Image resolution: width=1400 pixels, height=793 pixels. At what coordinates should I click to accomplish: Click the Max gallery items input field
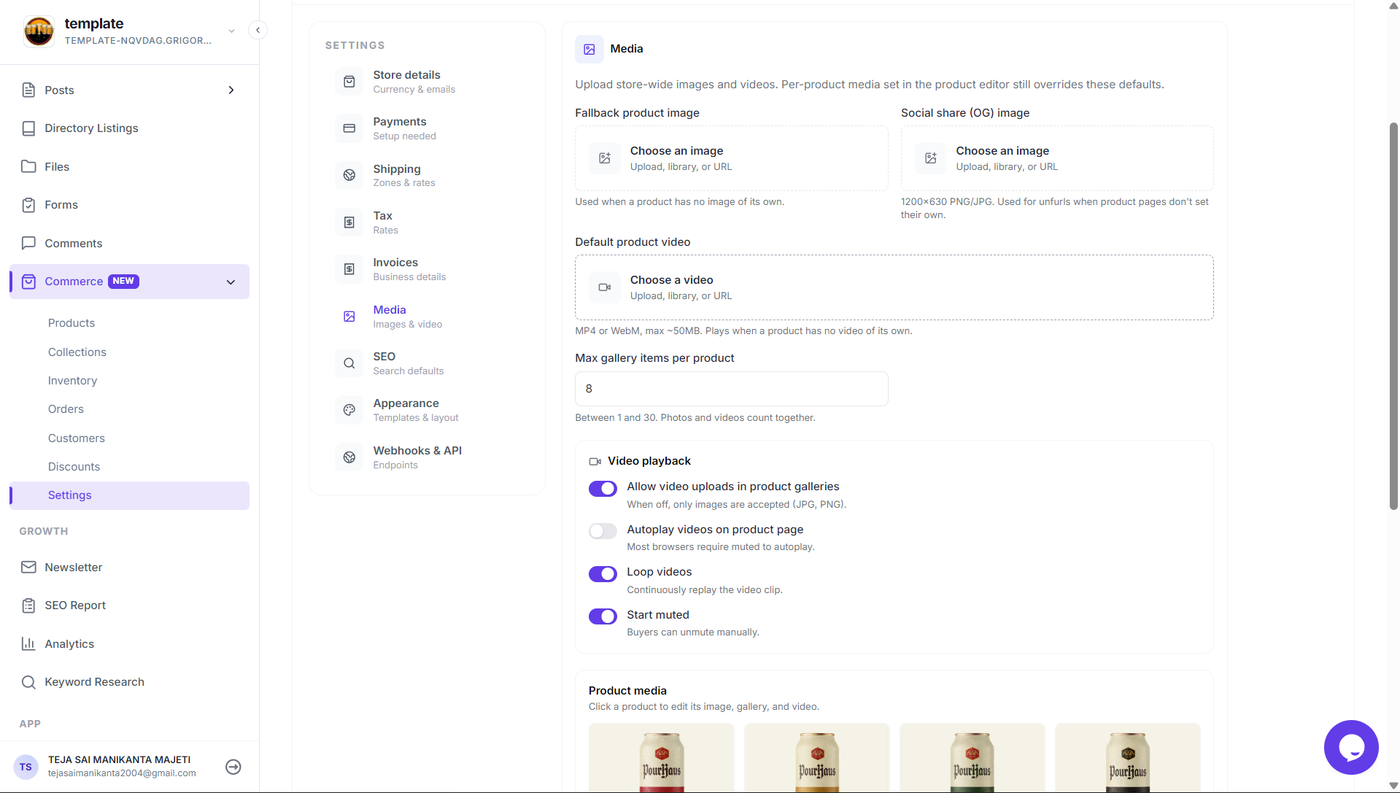[731, 389]
